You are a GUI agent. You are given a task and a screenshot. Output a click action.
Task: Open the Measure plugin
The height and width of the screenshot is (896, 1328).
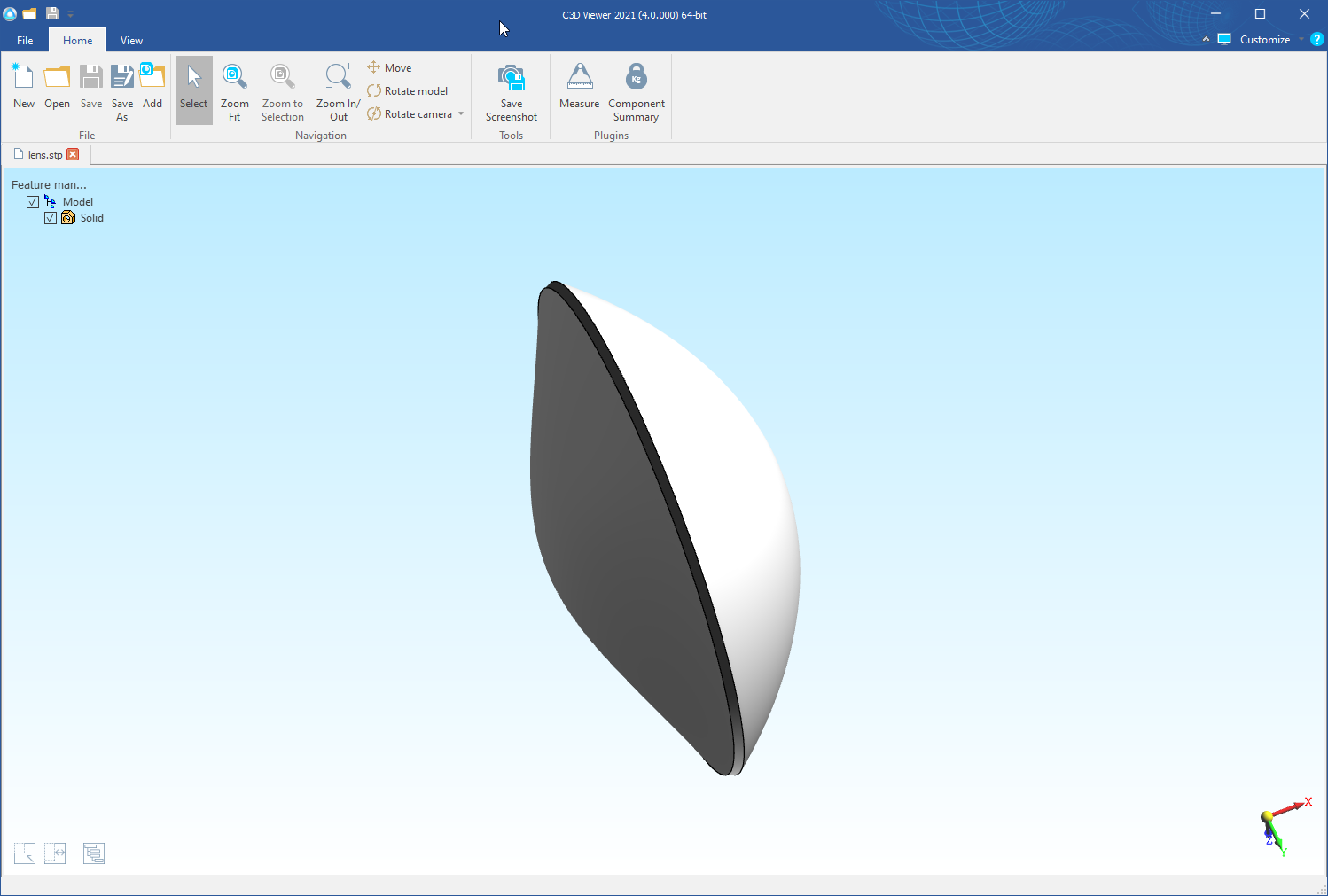tap(579, 89)
